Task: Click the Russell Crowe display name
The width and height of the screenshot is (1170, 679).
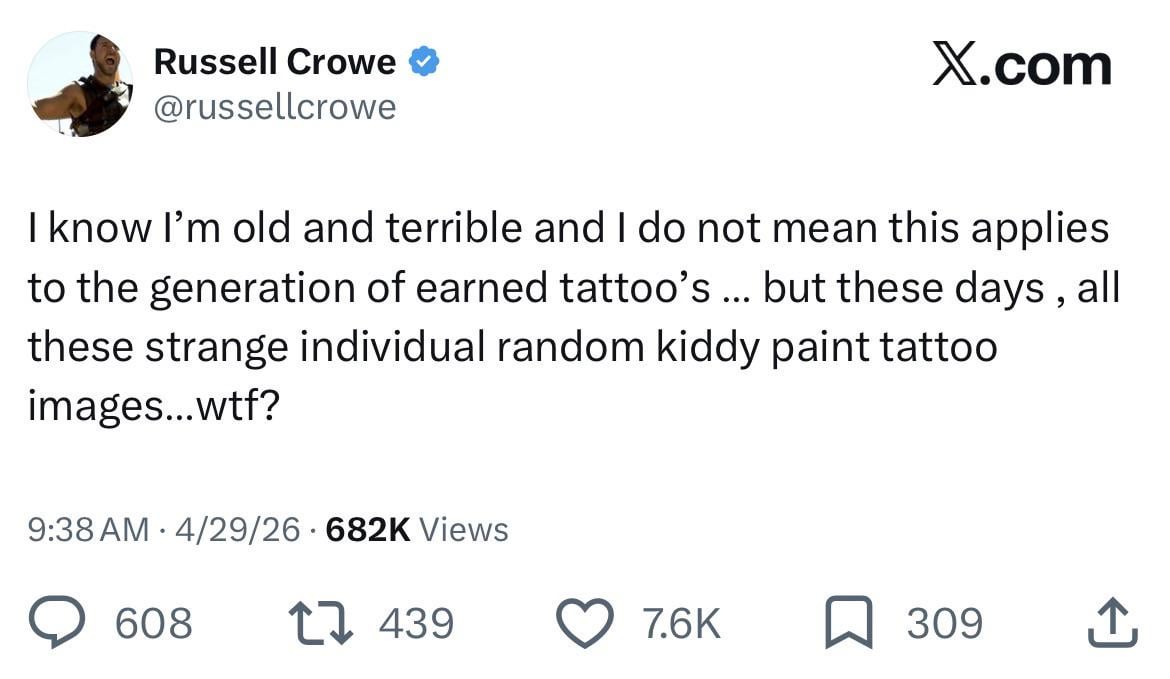Action: 275,63
